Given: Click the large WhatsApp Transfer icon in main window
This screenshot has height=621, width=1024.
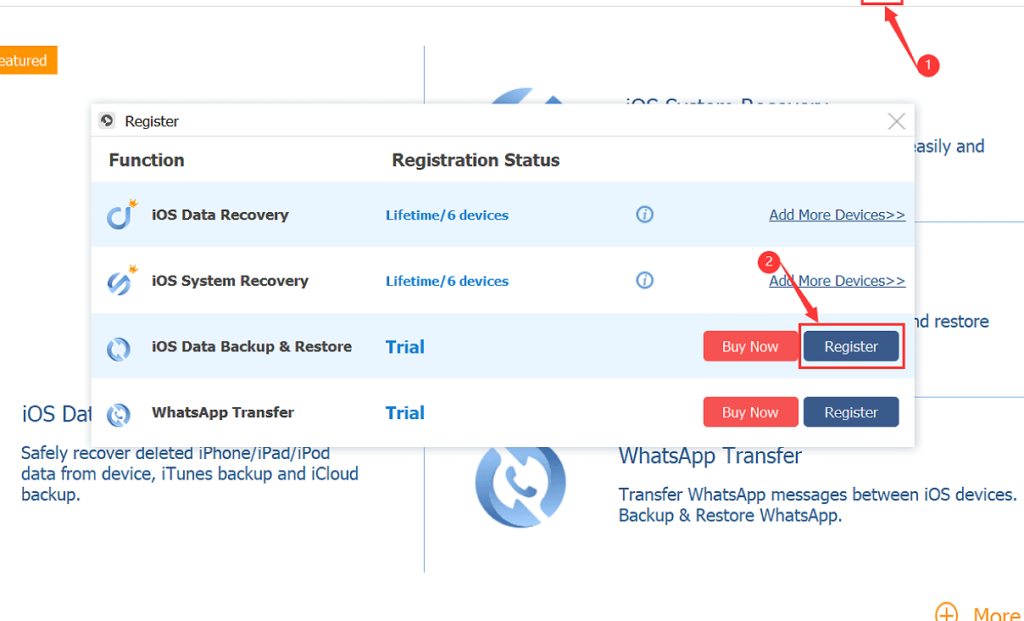Looking at the screenshot, I should click(x=520, y=485).
